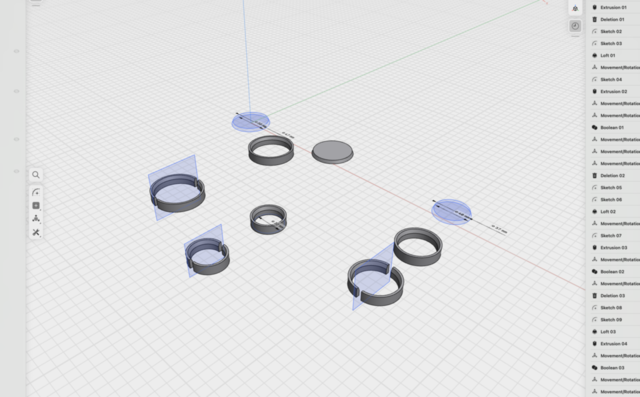Viewport: 640px width, 397px height.
Task: Select the blue circle sketch on the vertical axis
Action: [x=251, y=122]
